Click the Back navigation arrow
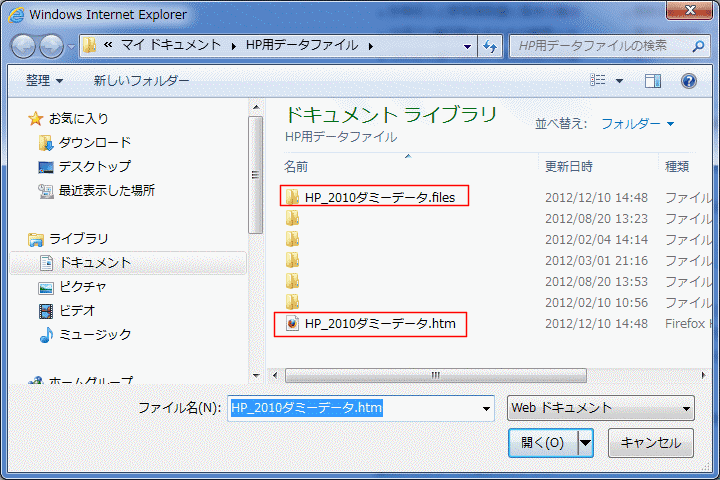Screen dimensions: 720x480 (x=23, y=46)
